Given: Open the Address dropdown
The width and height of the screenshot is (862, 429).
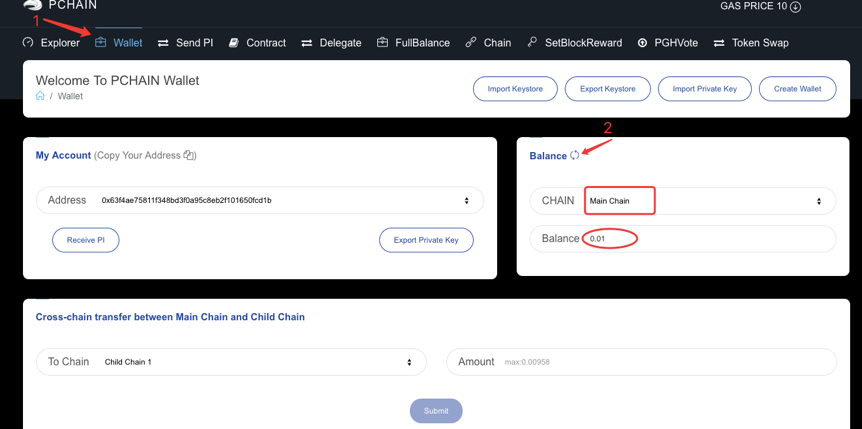Looking at the screenshot, I should click(x=260, y=200).
